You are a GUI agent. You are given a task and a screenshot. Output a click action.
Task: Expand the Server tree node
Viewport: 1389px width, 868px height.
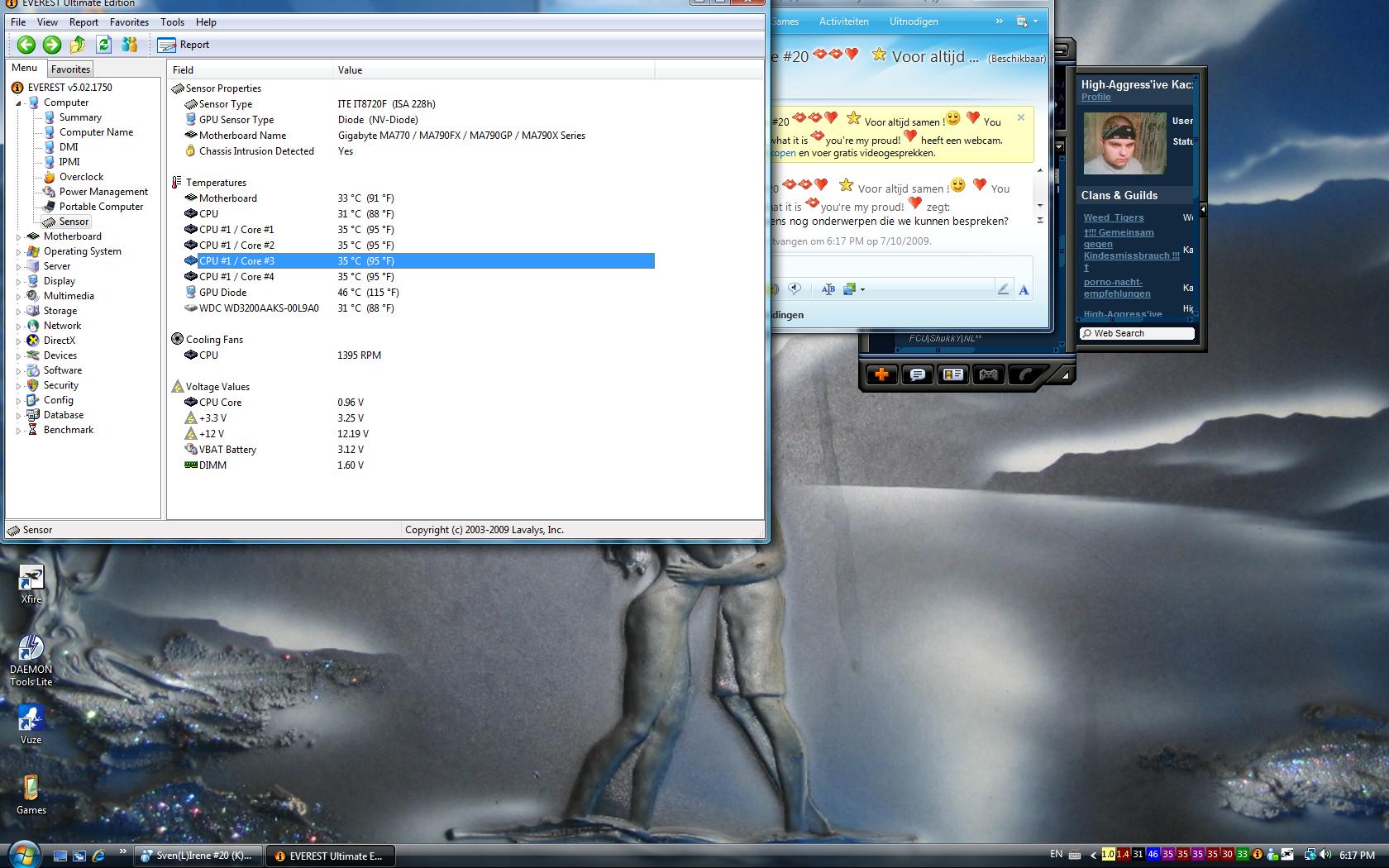tap(19, 267)
